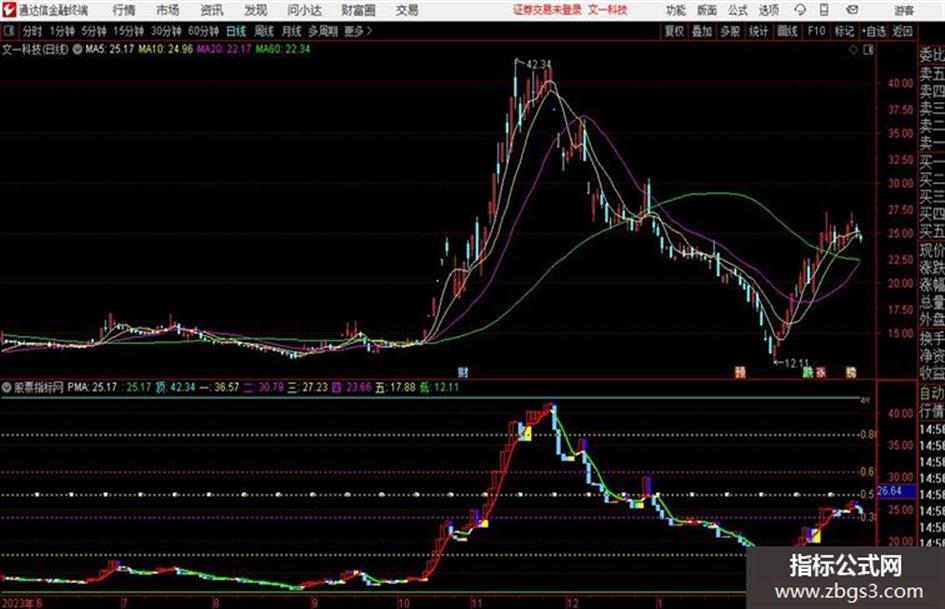Click the 画线 drawing button
The width and height of the screenshot is (945, 609).
[x=787, y=31]
